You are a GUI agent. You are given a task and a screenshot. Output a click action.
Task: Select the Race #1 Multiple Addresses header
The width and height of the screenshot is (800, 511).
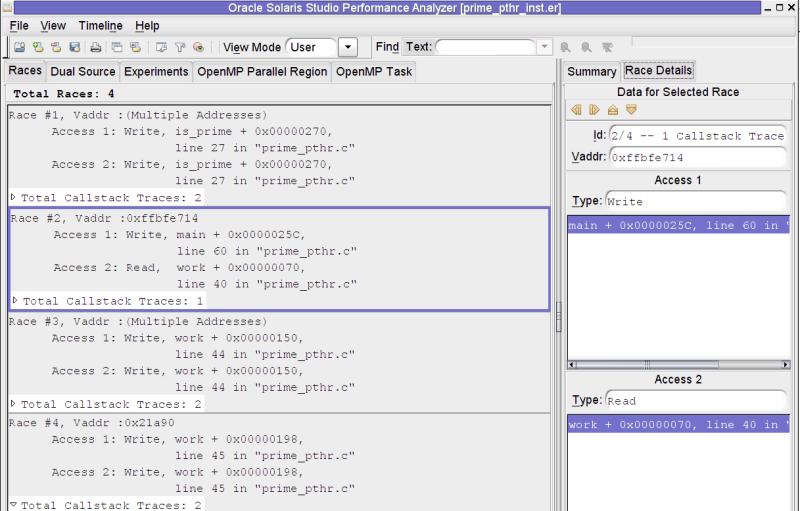138,115
